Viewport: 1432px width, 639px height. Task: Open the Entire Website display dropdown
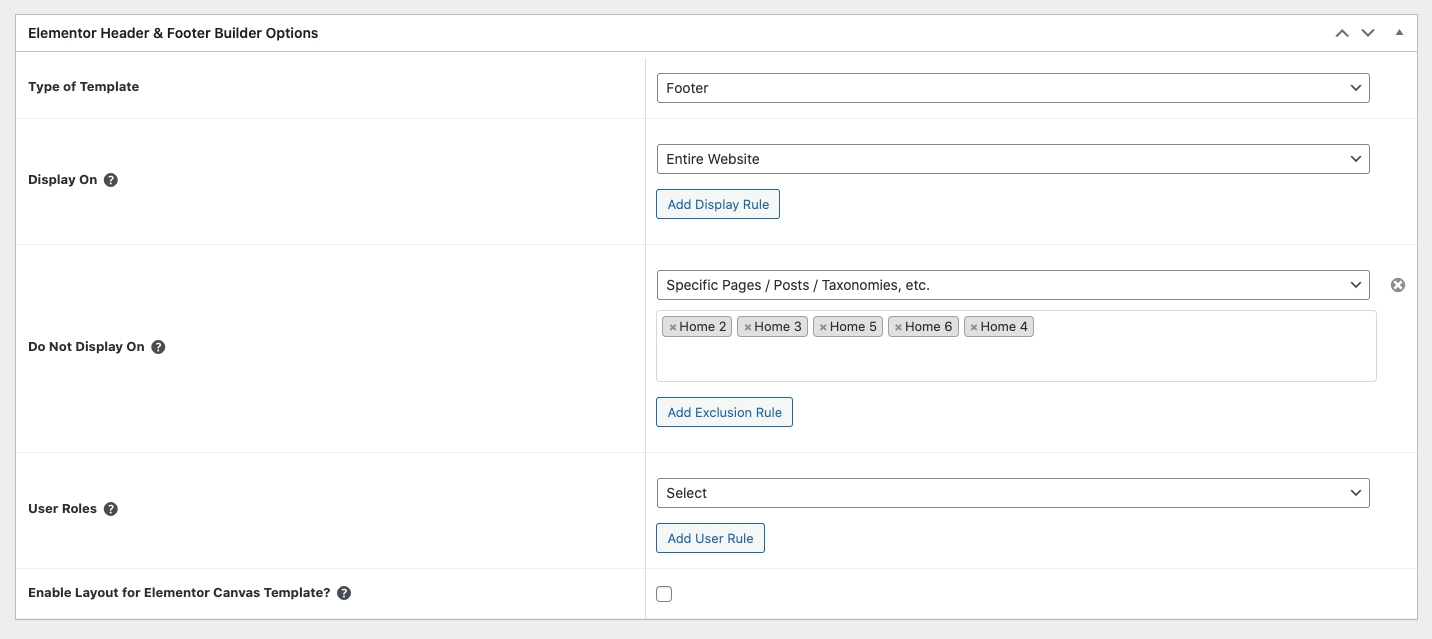tap(1012, 159)
